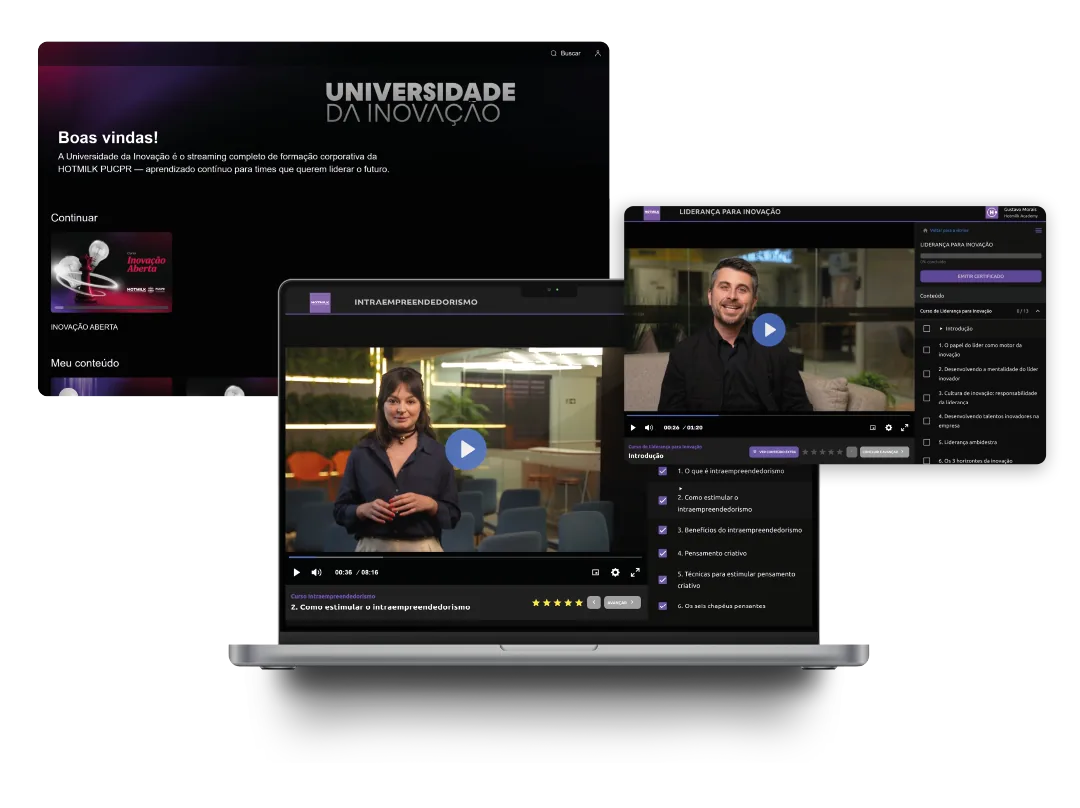Mute the Intraempreendedorismo video with the speaker icon
The image size is (1080, 808).
(316, 572)
